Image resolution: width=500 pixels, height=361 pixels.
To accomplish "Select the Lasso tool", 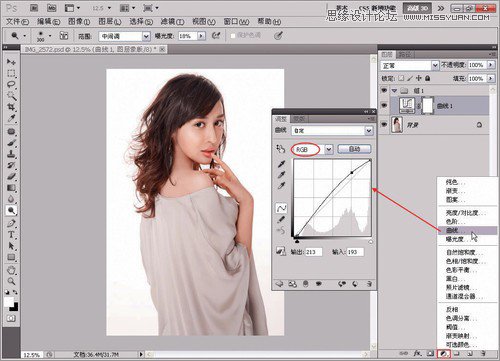I will (x=11, y=84).
